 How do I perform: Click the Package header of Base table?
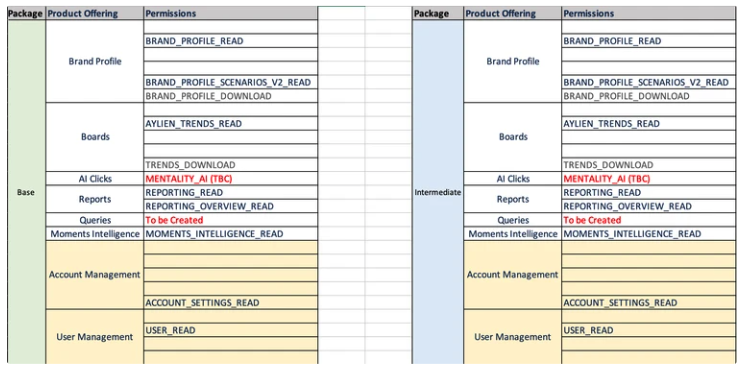coord(26,13)
